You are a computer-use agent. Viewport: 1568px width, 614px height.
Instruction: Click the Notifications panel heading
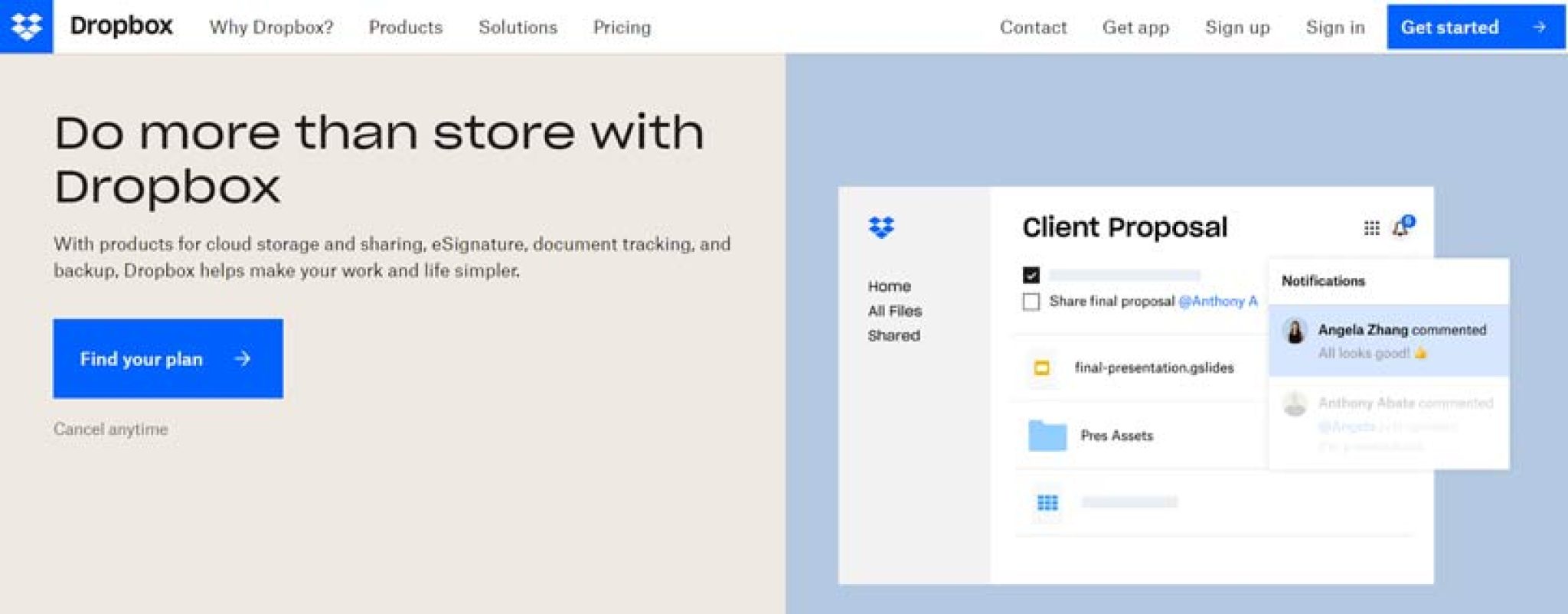(x=1323, y=281)
